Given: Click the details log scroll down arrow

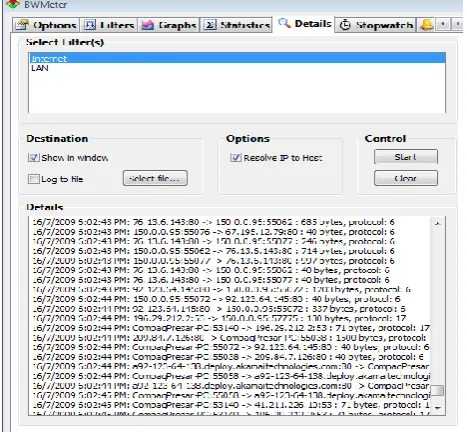Looking at the screenshot, I should coord(438,407).
